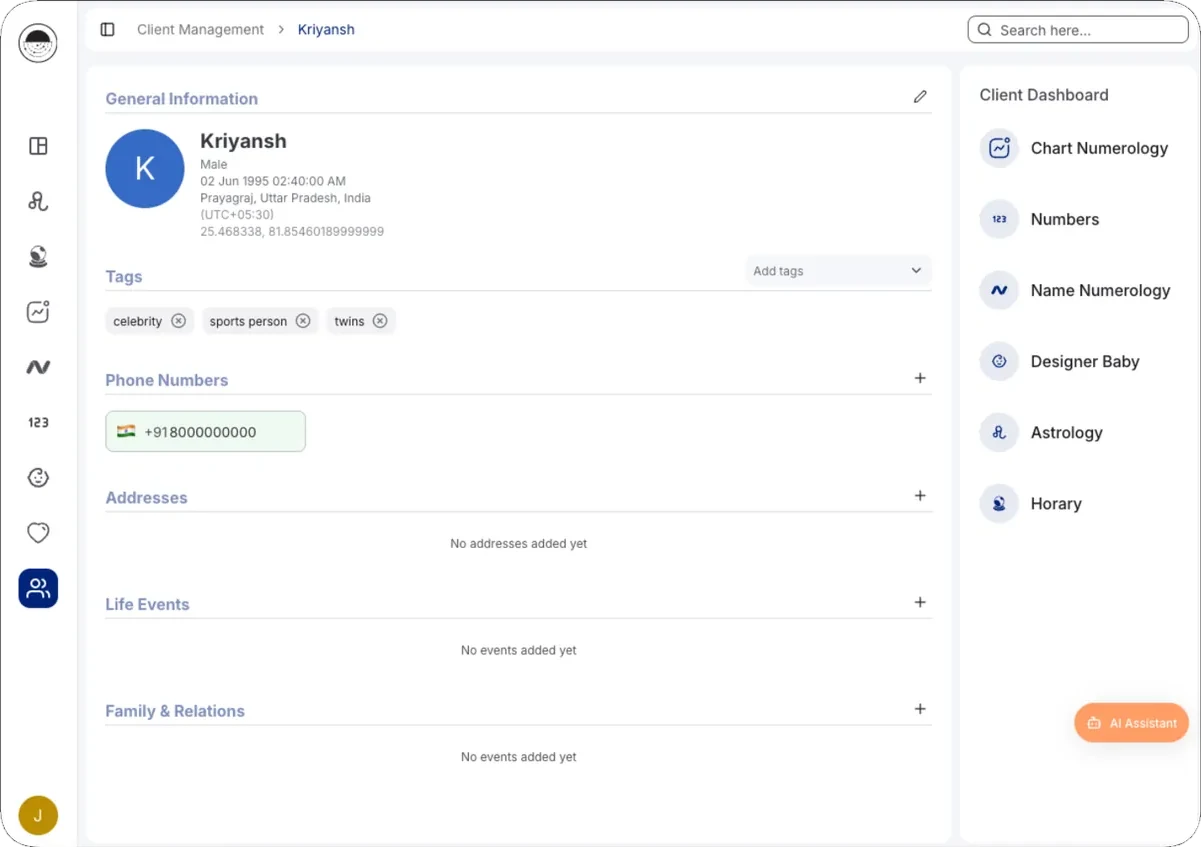Viewport: 1201px width, 847px height.
Task: Click the Numbers dashboard icon
Action: coord(999,219)
